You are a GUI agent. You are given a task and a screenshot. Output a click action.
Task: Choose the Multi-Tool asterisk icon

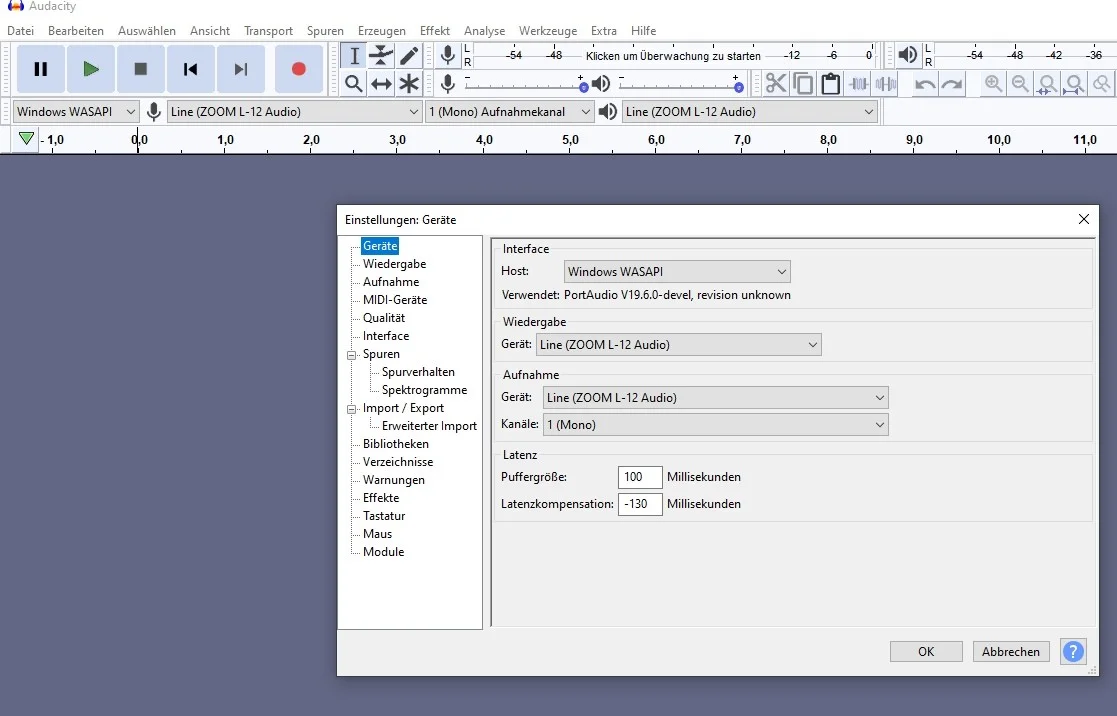point(409,84)
